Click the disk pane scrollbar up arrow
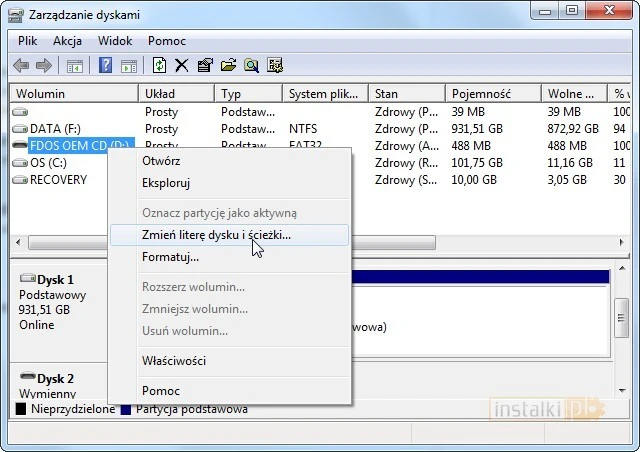640x452 pixels. coord(622,269)
